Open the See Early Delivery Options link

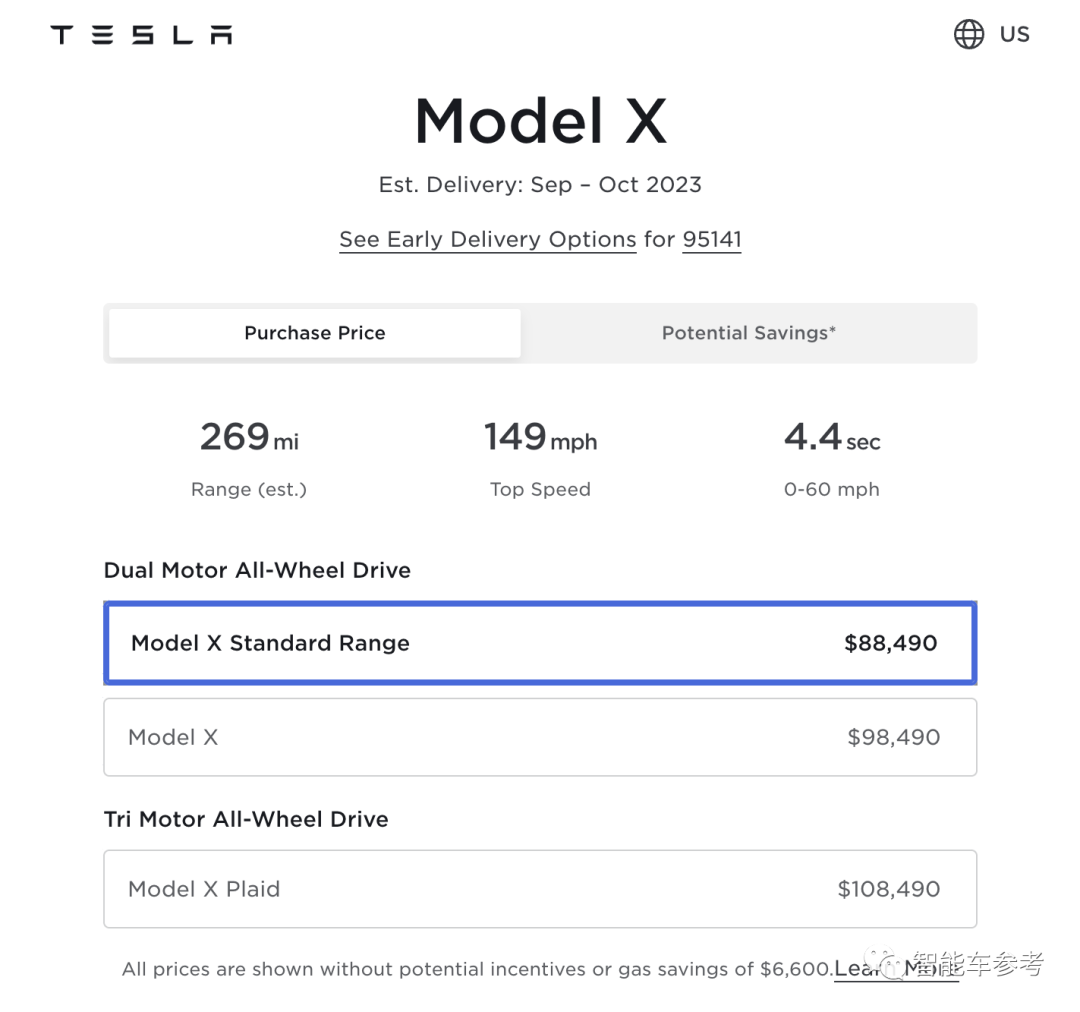(x=487, y=240)
